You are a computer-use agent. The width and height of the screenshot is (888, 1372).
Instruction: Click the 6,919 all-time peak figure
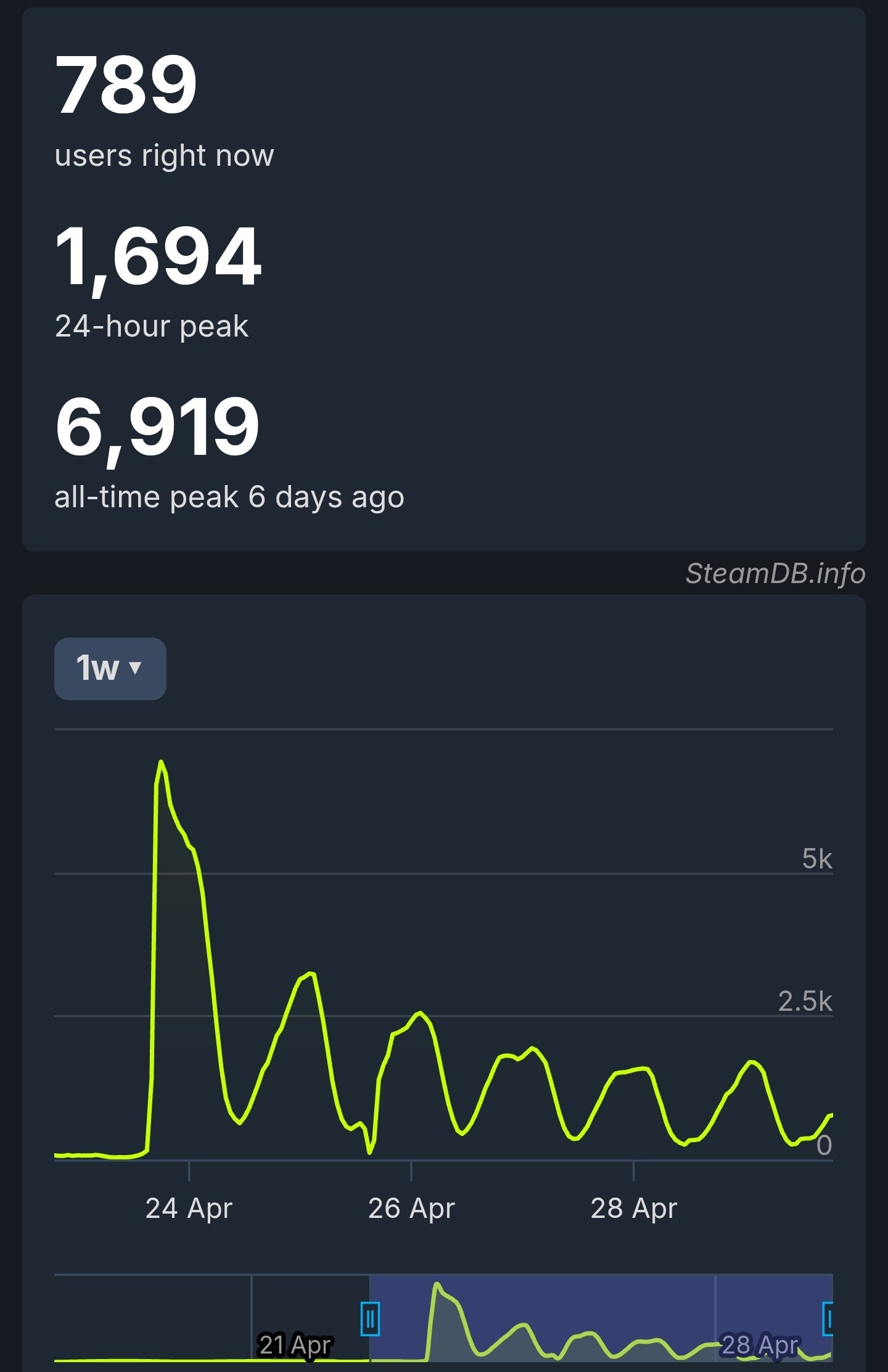[157, 427]
